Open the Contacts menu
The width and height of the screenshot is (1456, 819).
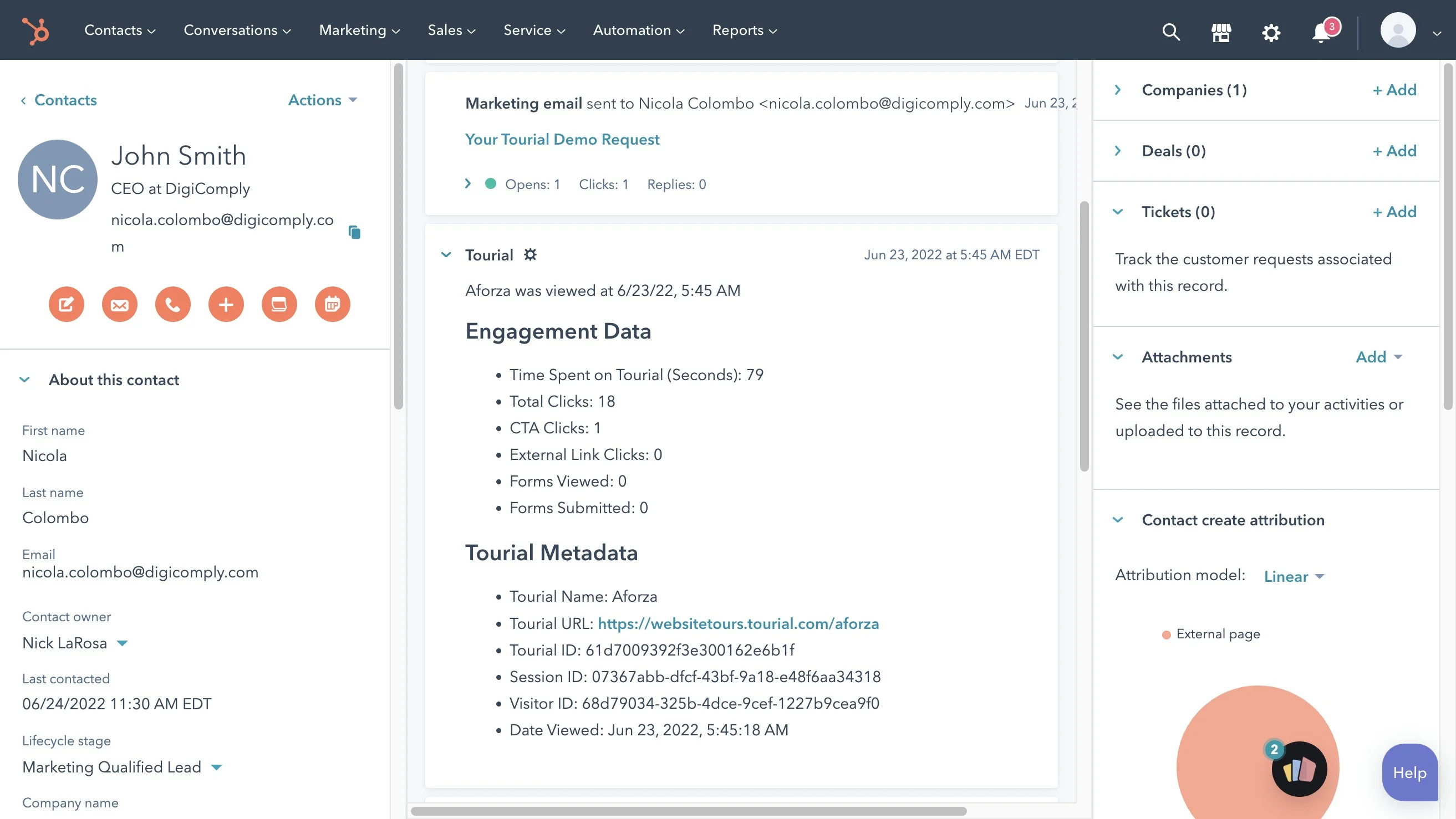pos(120,30)
